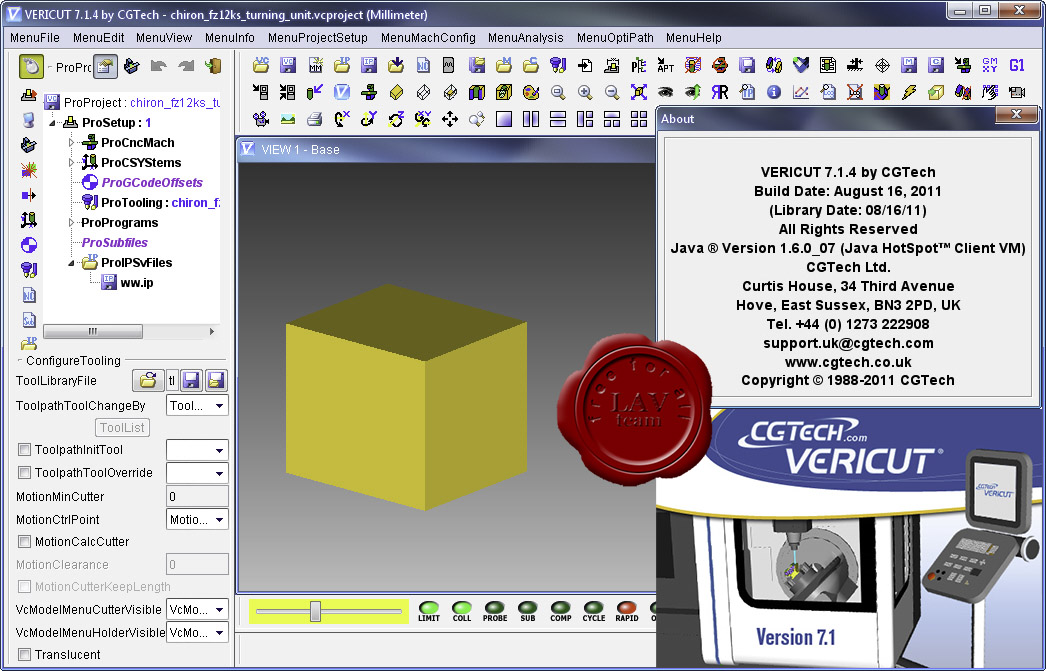Click the color palette icon
1046x671 pixels.
pyautogui.click(x=531, y=92)
